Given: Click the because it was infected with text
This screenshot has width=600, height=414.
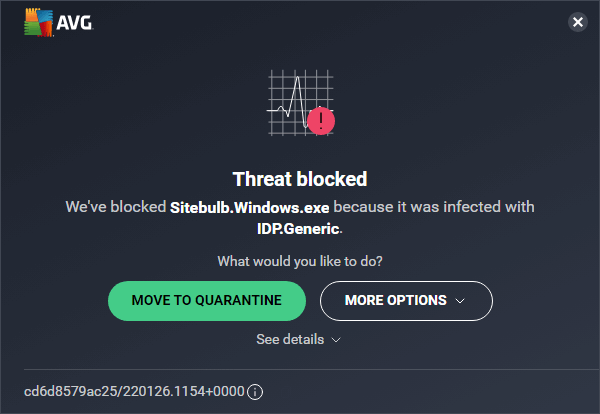Looking at the screenshot, I should coord(434,207).
